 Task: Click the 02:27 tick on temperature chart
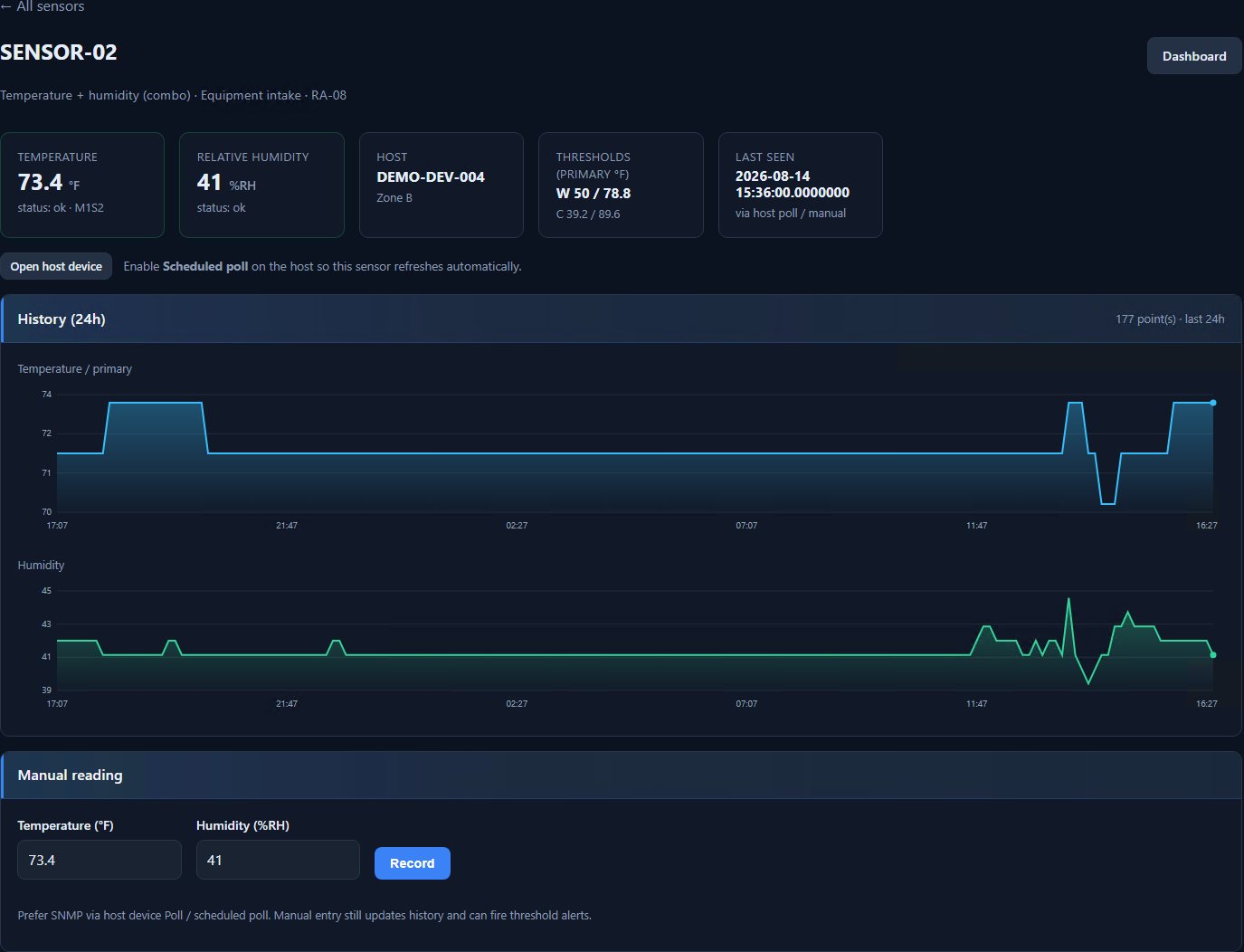(x=517, y=526)
